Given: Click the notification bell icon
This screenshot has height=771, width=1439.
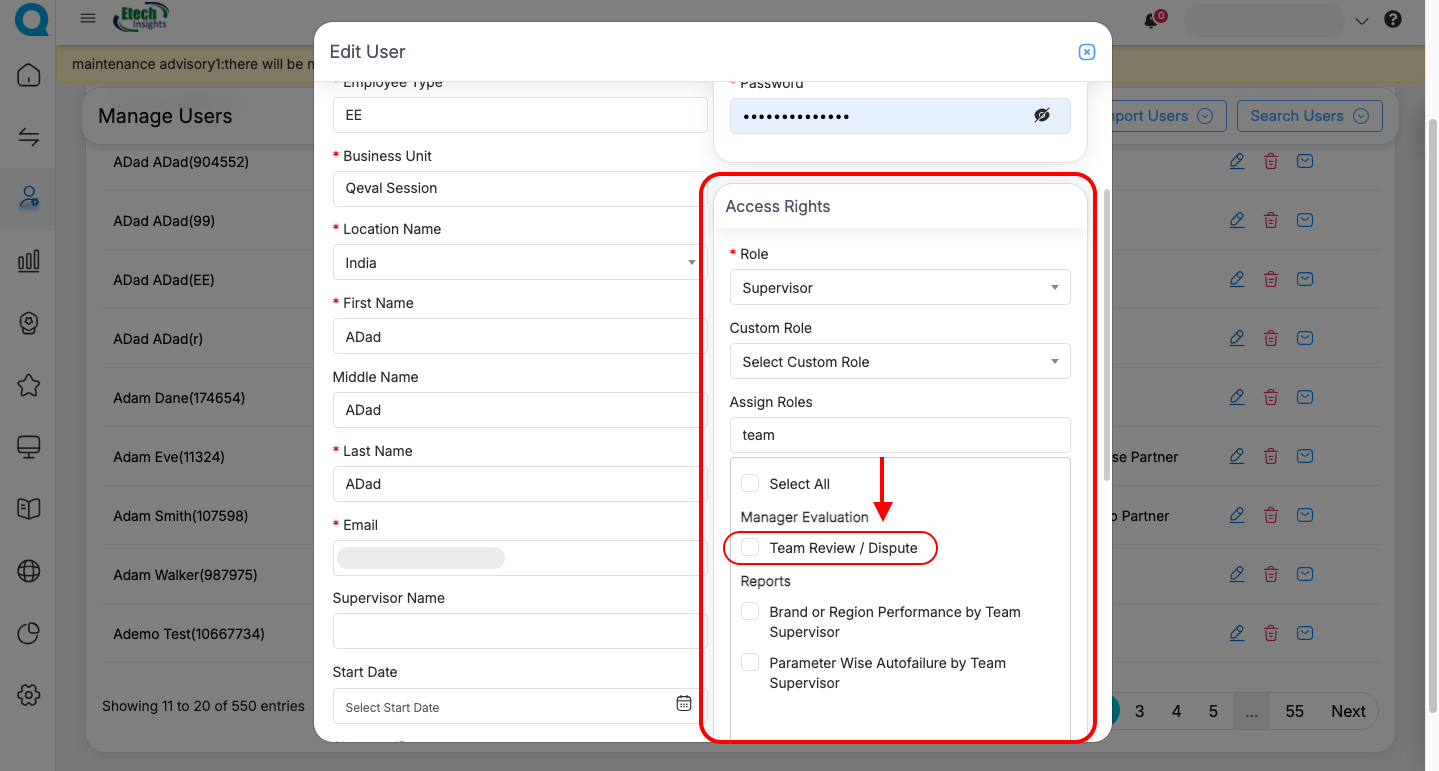Looking at the screenshot, I should 1151,21.
